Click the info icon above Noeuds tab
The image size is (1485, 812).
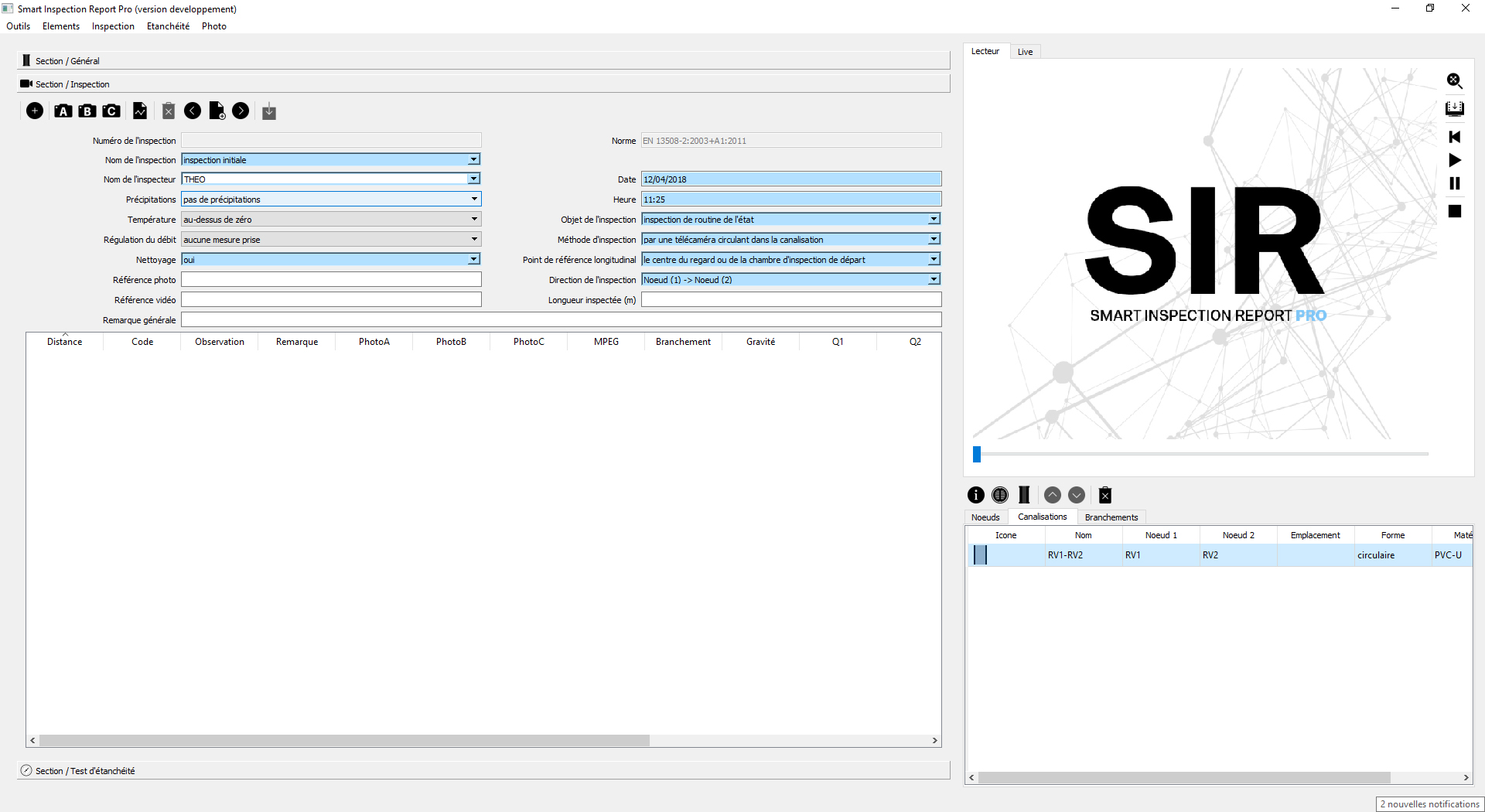pos(976,495)
